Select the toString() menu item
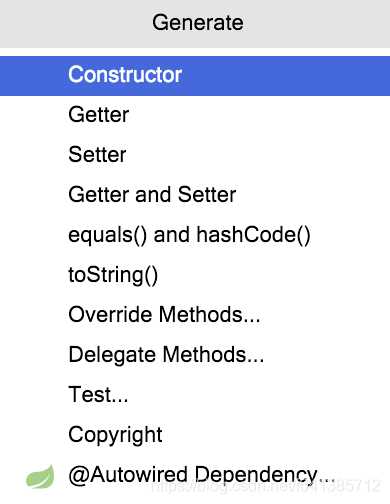This screenshot has height=504, width=390. pyautogui.click(x=195, y=275)
